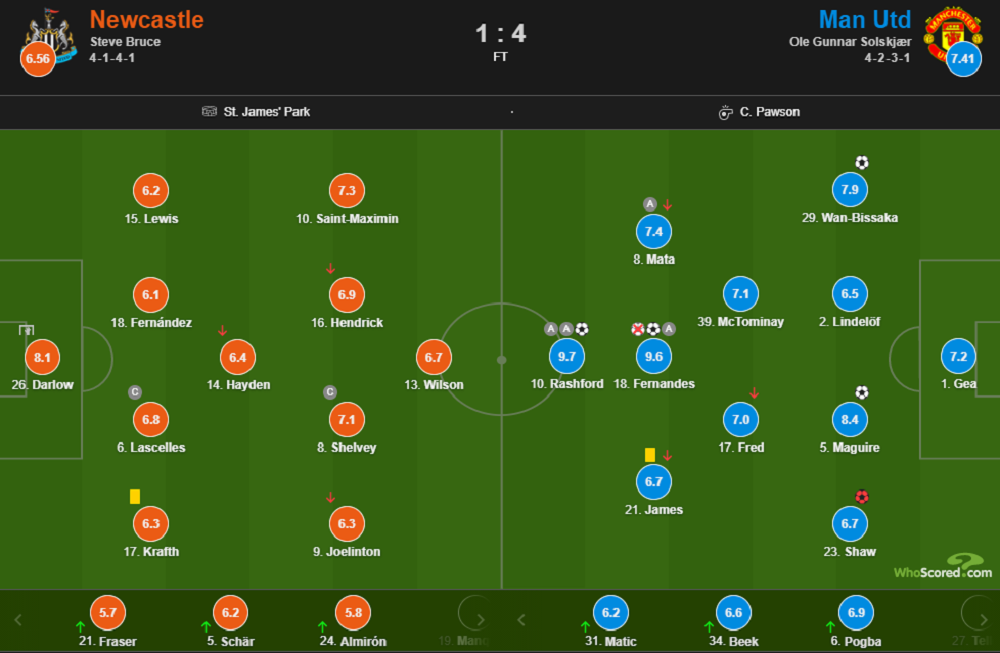Click the referee whistle icon beside C. Pawson
This screenshot has width=1000, height=653.
click(725, 112)
